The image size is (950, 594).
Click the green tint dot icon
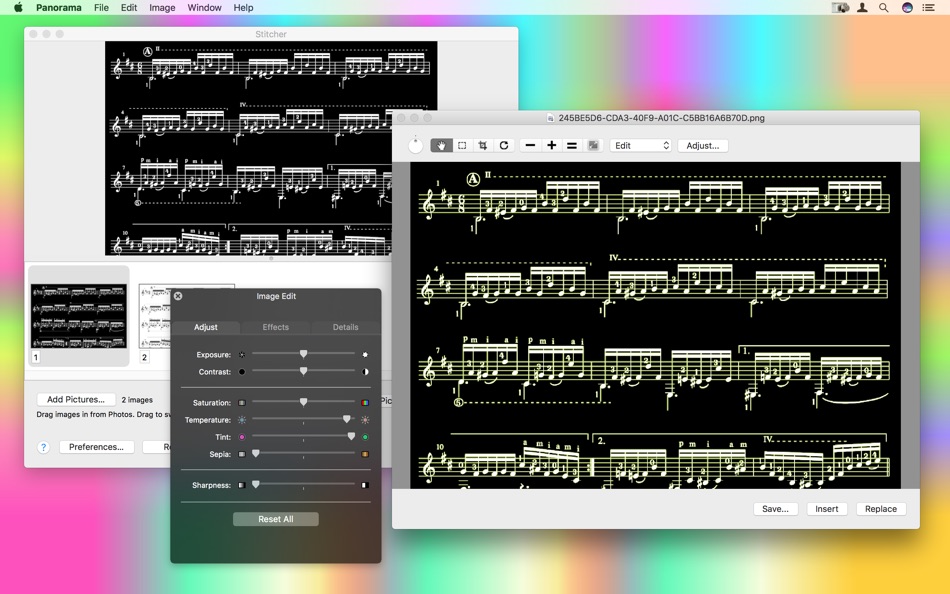pyautogui.click(x=365, y=436)
